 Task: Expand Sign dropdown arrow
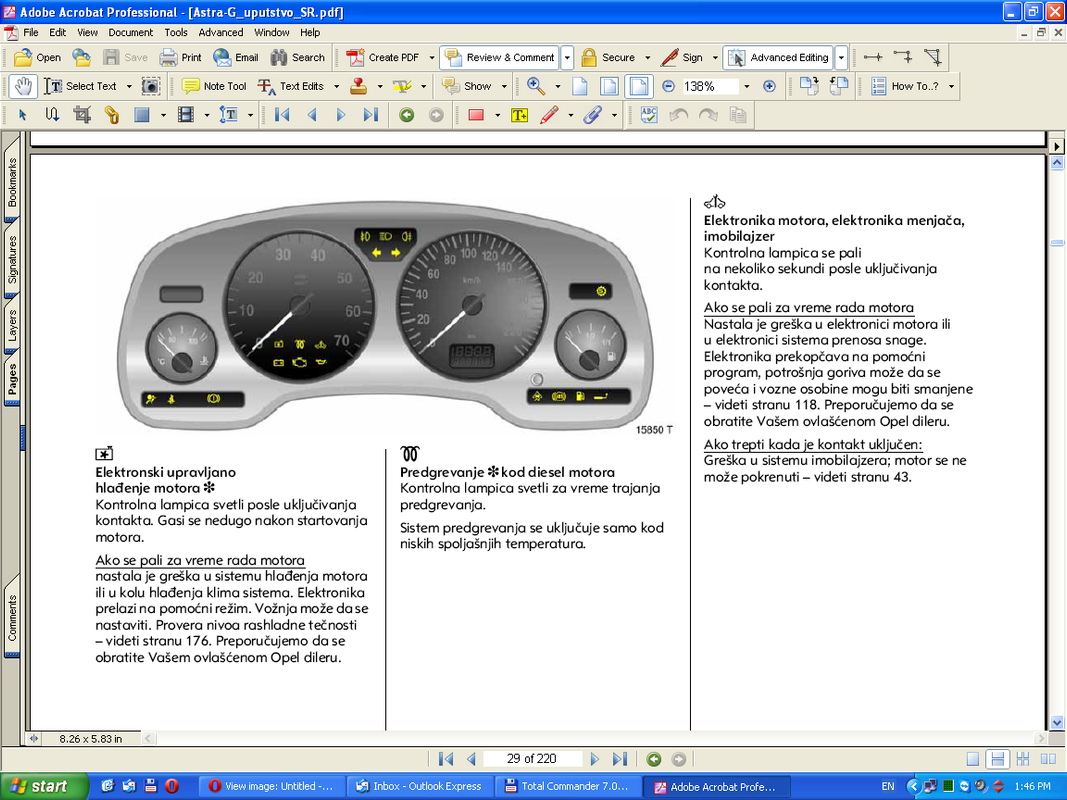[x=715, y=58]
